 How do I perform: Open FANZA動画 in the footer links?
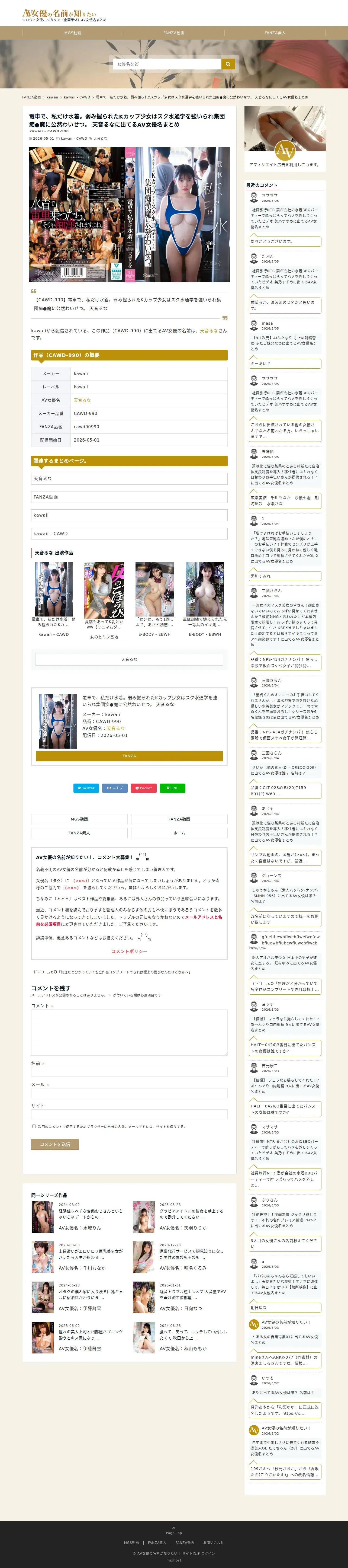(x=185, y=1543)
